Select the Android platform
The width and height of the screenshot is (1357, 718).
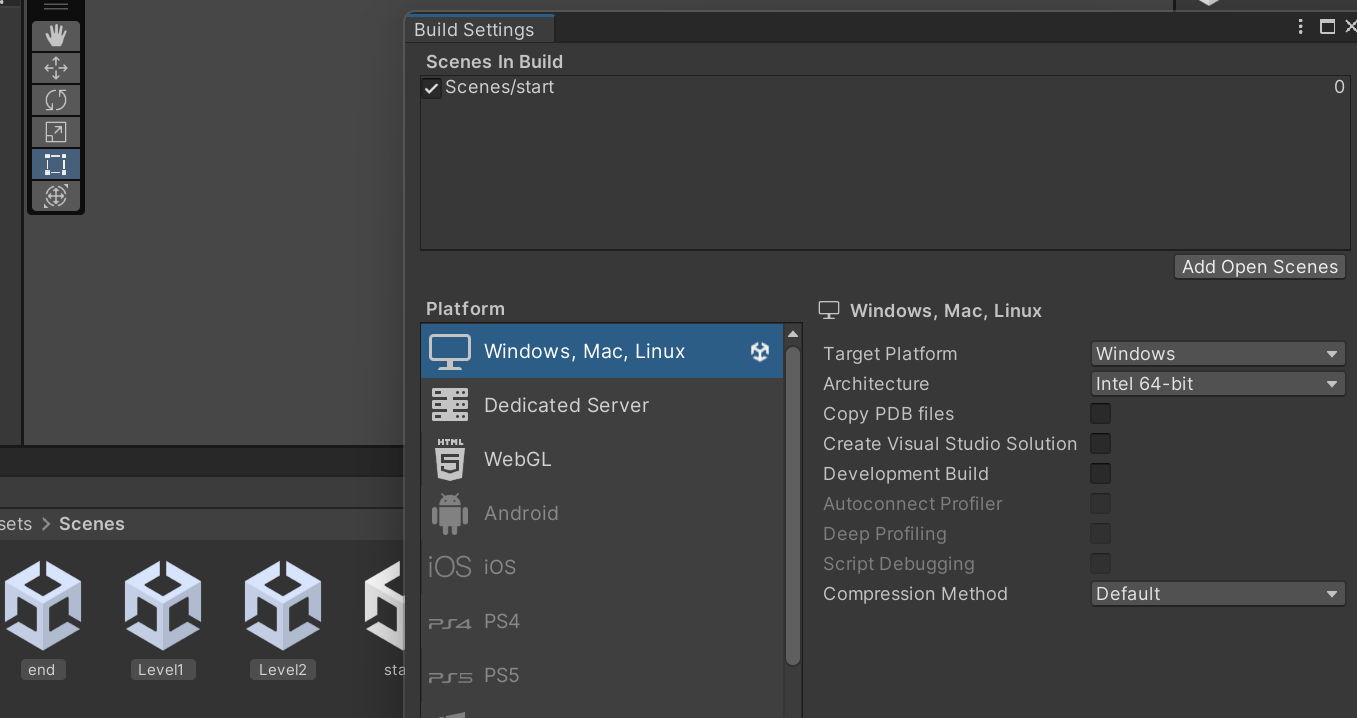(x=602, y=513)
